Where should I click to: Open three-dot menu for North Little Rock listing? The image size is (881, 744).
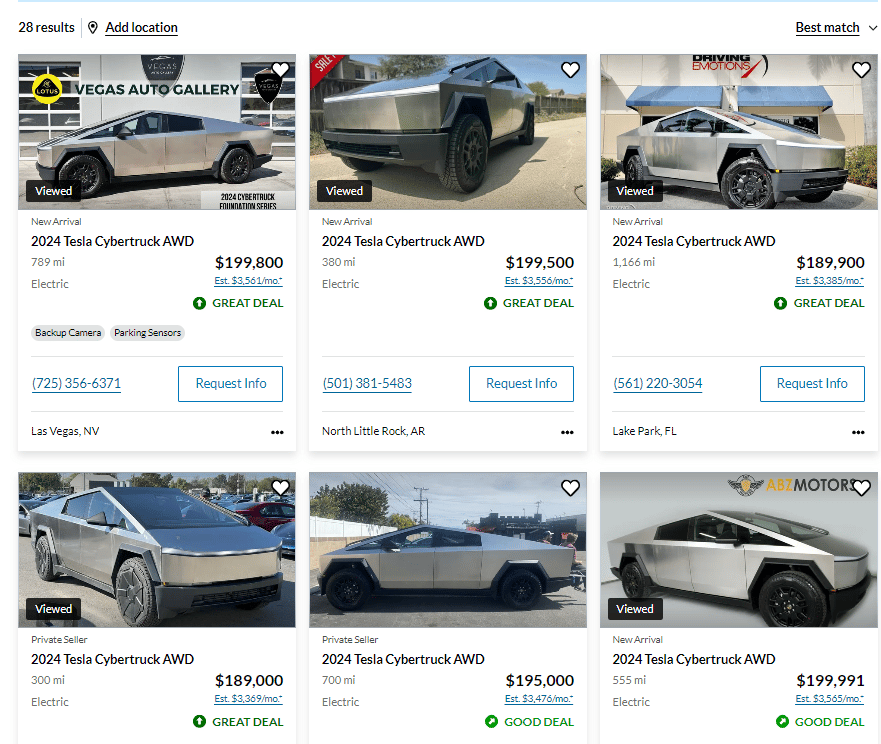567,433
